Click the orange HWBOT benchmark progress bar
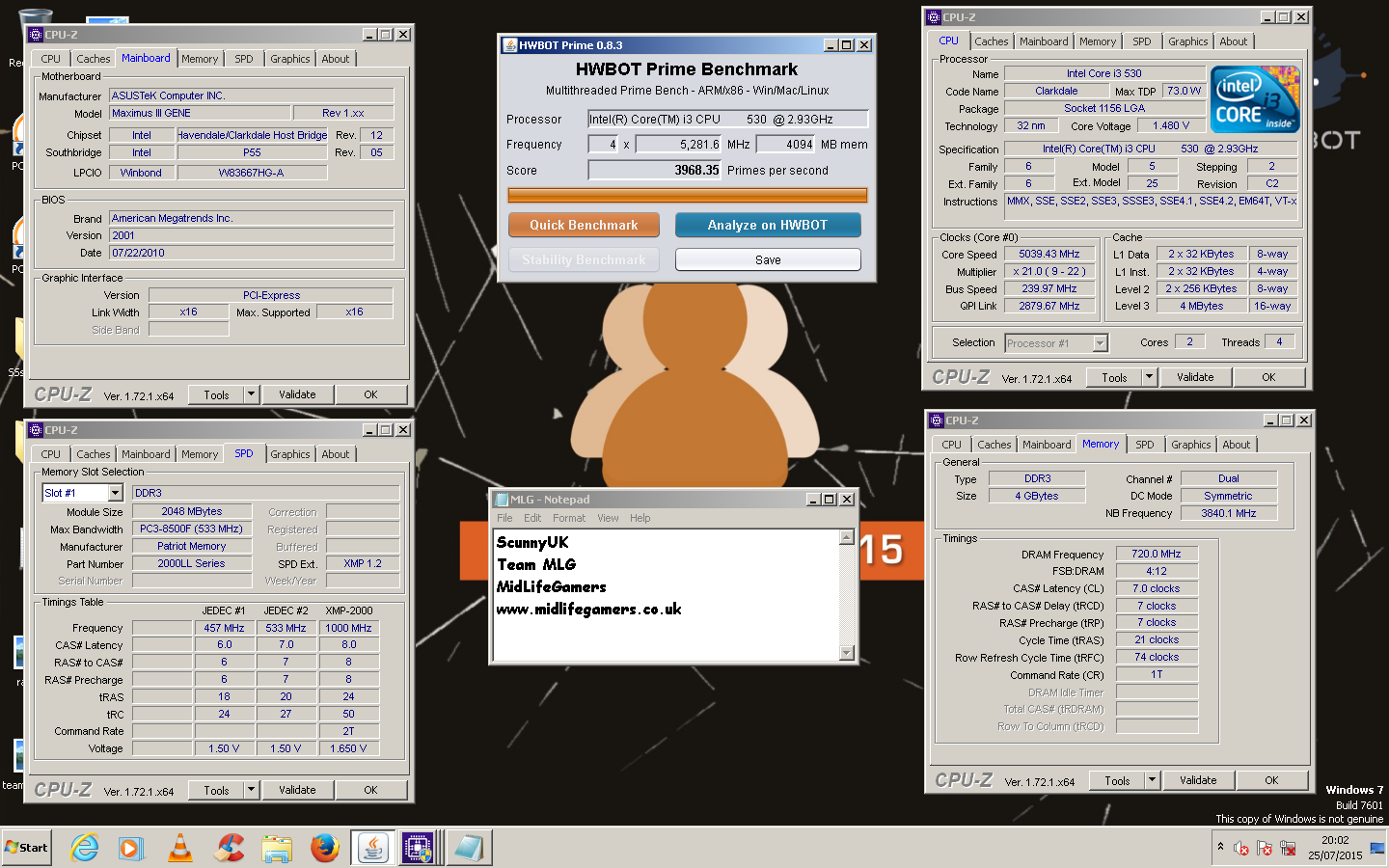This screenshot has height=868, width=1389. click(688, 195)
